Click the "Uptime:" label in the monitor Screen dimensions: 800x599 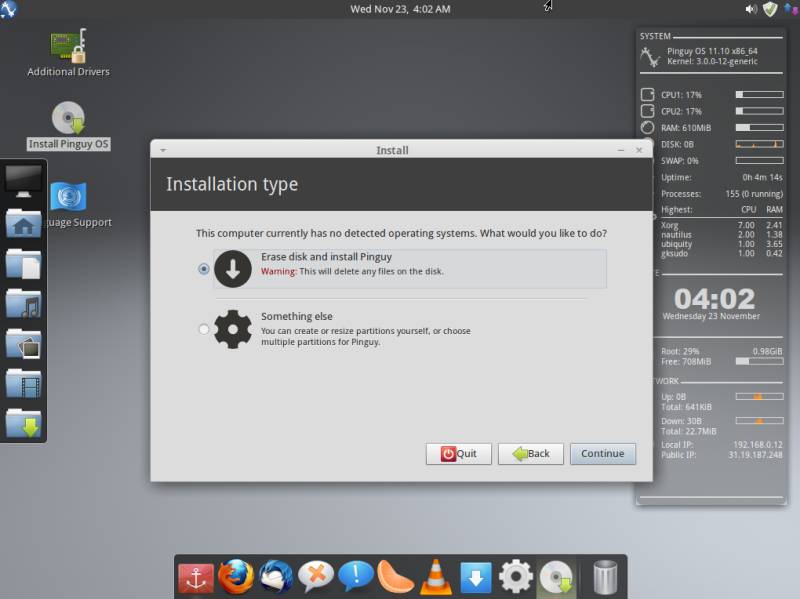676,178
